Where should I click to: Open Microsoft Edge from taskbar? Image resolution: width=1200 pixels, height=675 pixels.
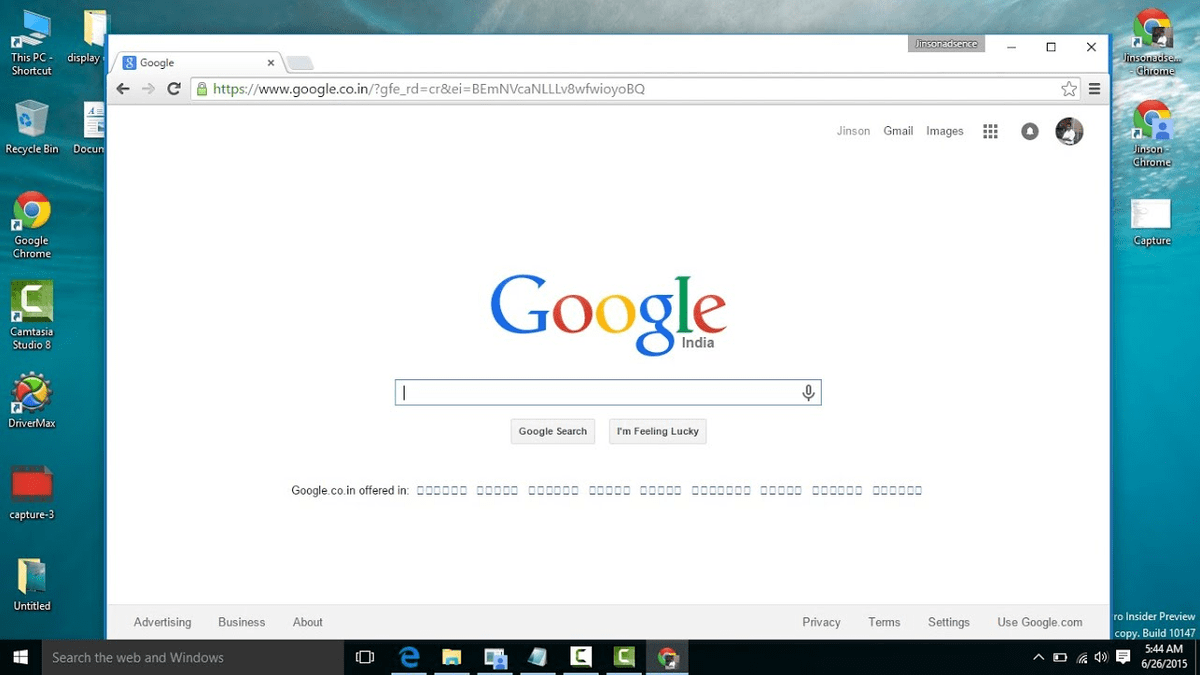coord(409,657)
